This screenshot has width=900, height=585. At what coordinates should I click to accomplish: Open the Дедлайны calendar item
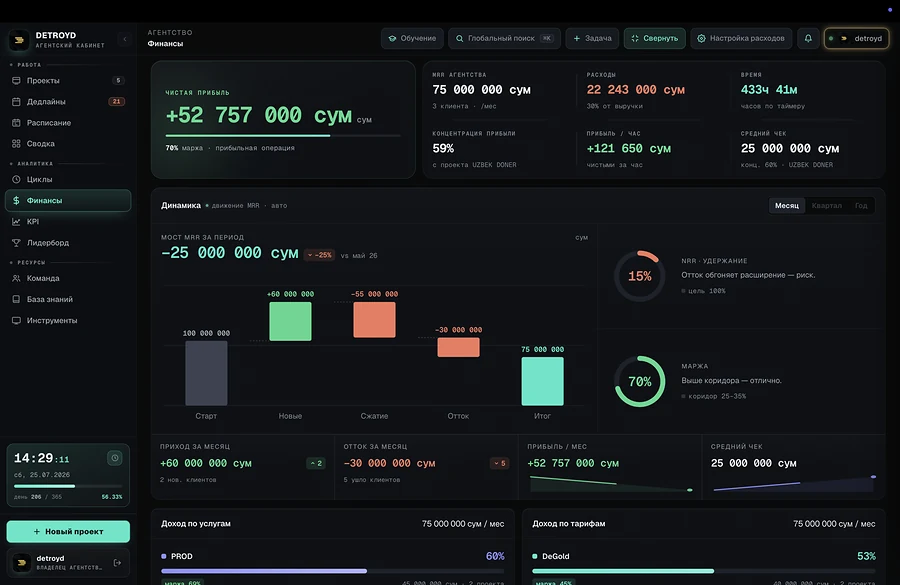tap(68, 102)
